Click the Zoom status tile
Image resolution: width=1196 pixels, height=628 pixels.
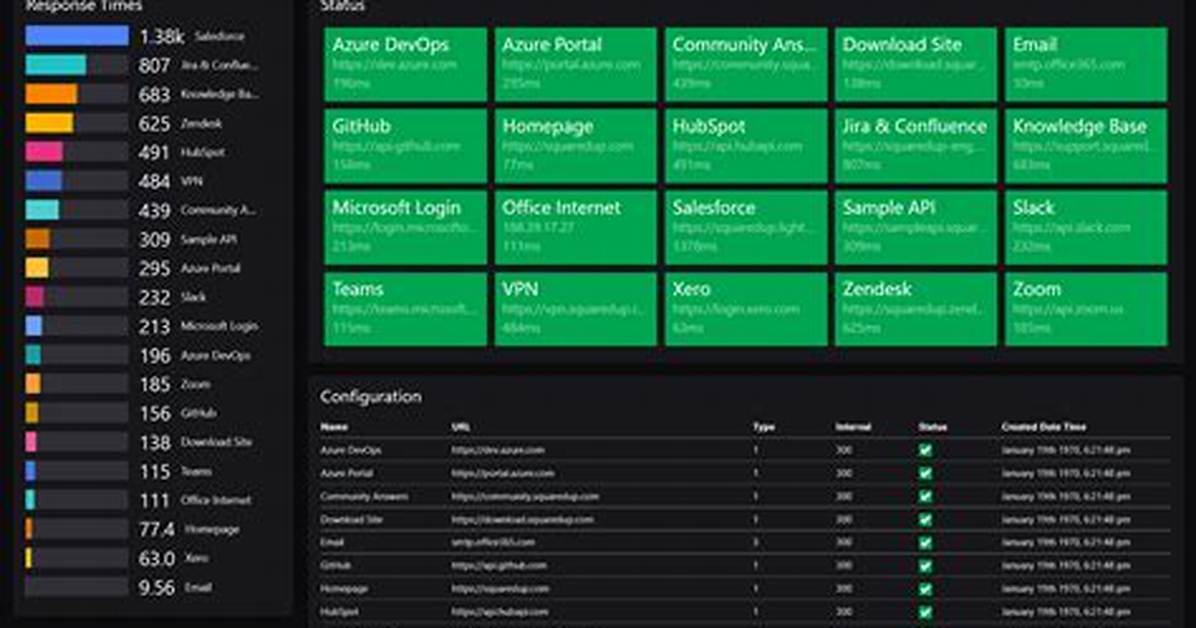point(1086,310)
